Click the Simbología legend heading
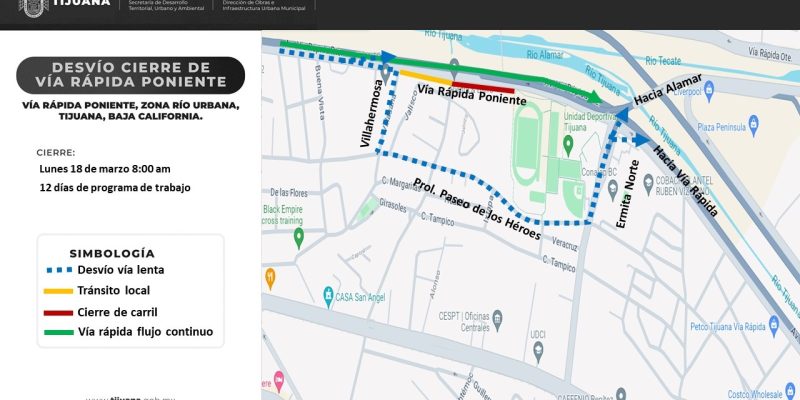800x400 pixels. point(111,253)
